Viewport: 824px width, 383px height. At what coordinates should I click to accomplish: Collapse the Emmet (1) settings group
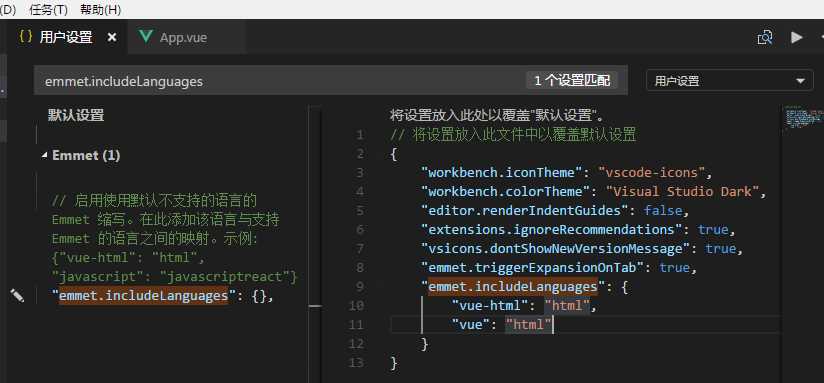44,156
